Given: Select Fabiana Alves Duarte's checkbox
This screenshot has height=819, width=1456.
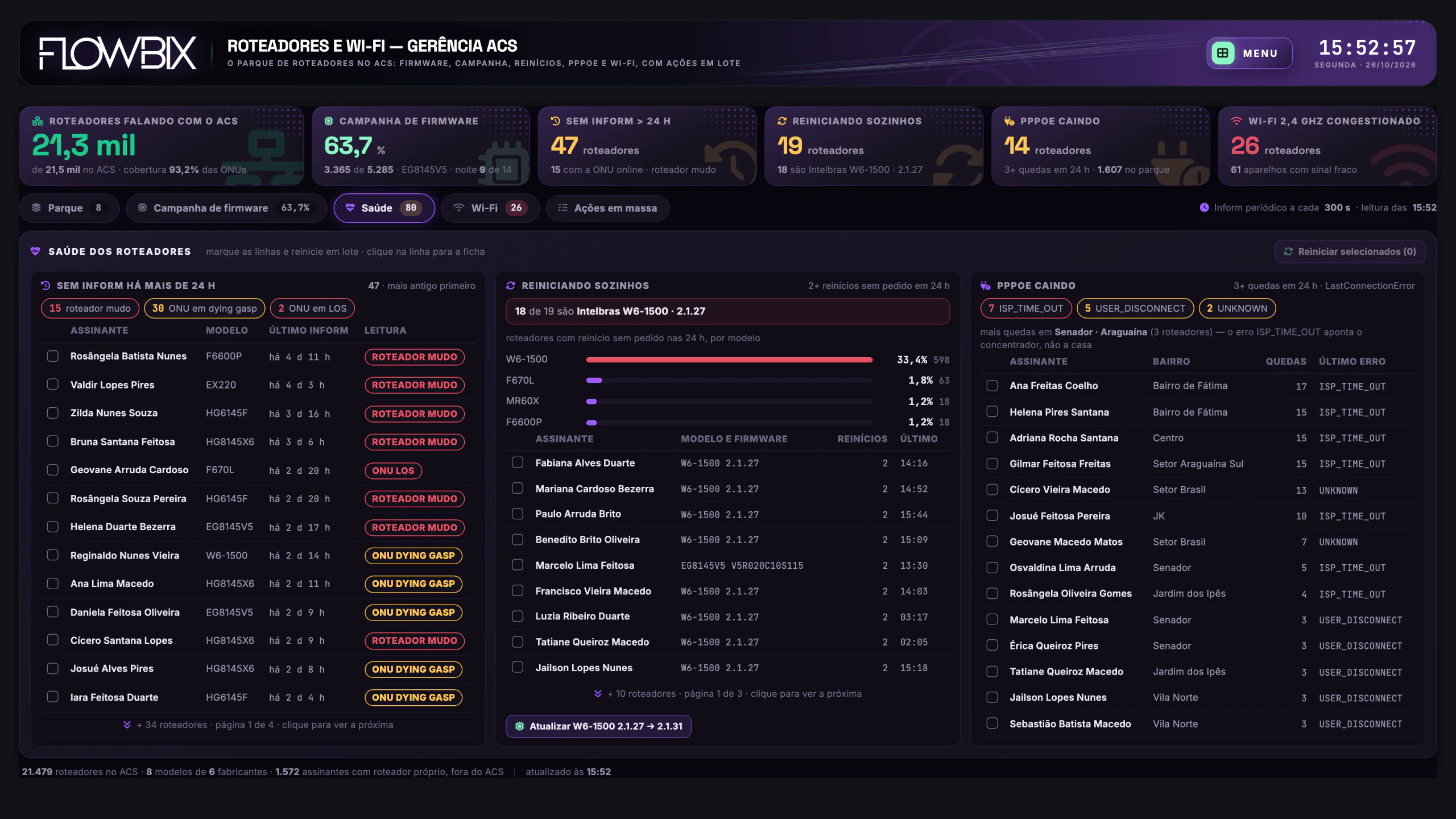Looking at the screenshot, I should point(518,462).
